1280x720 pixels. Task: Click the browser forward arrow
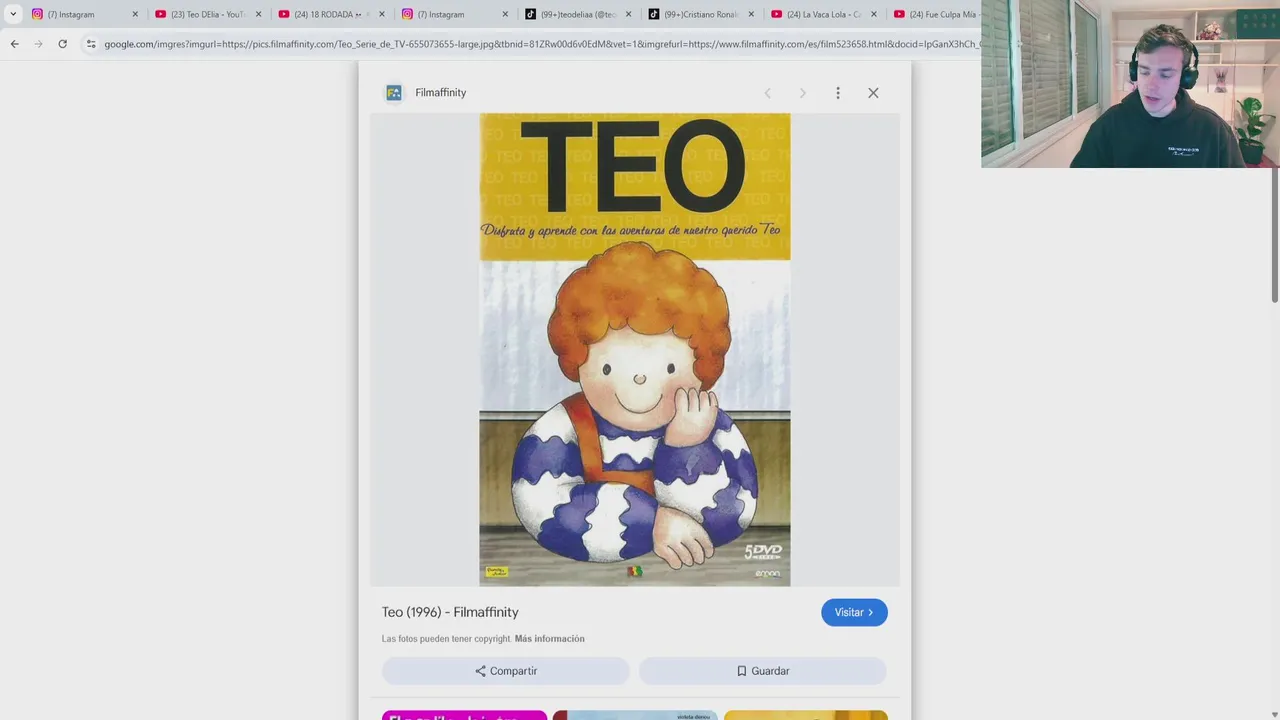tap(38, 44)
